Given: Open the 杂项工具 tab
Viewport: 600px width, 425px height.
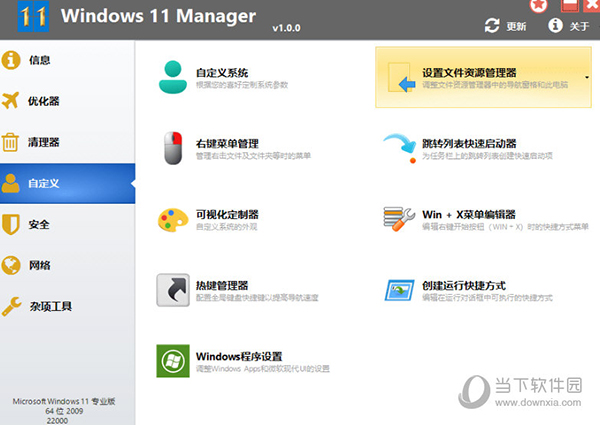Looking at the screenshot, I should coord(67,306).
